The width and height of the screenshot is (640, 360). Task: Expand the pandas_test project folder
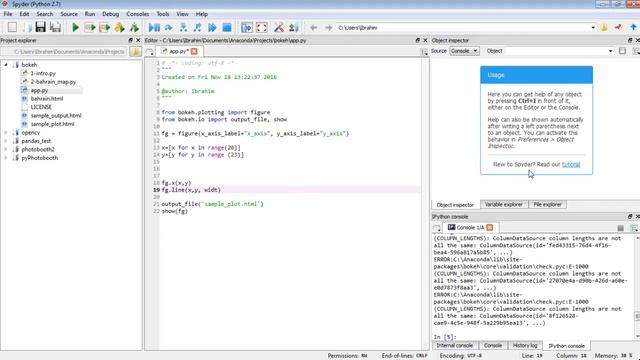[6, 141]
